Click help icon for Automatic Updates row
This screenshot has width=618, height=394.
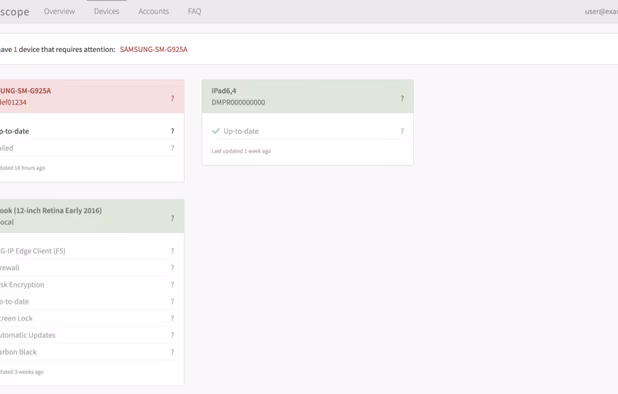(x=172, y=335)
